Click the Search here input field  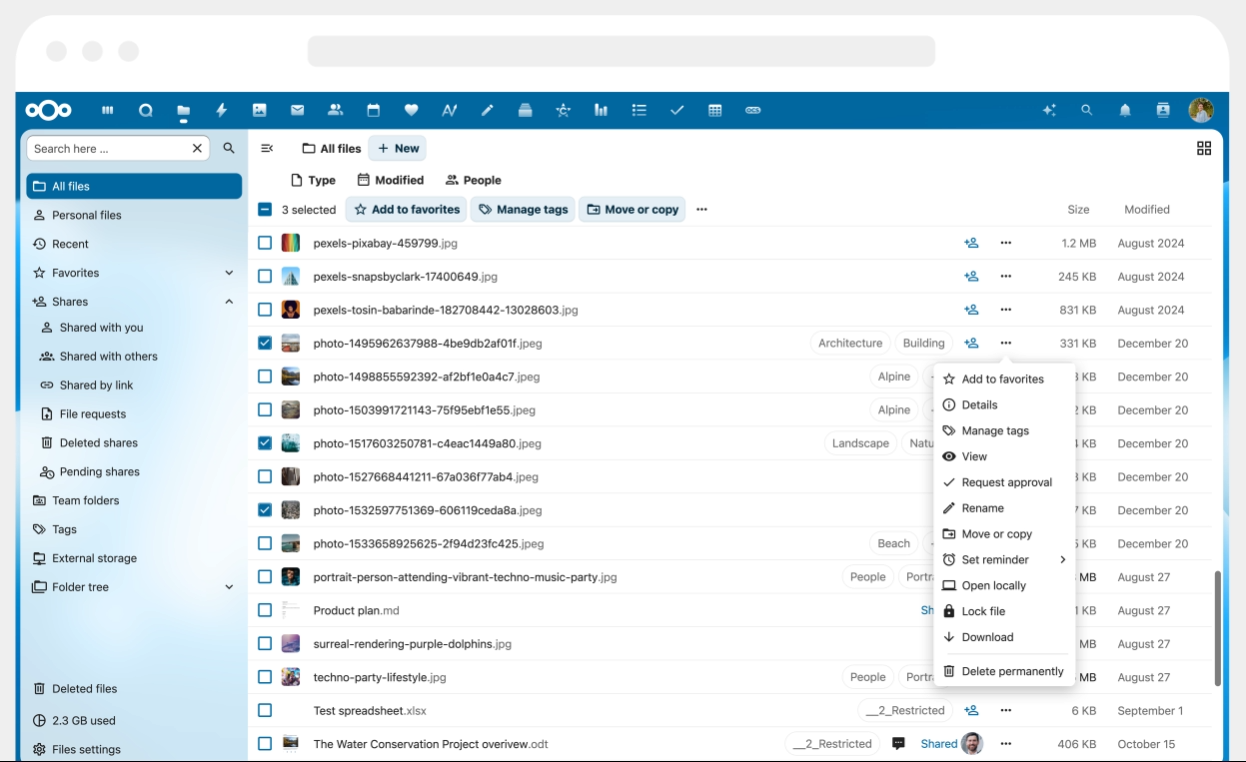108,148
